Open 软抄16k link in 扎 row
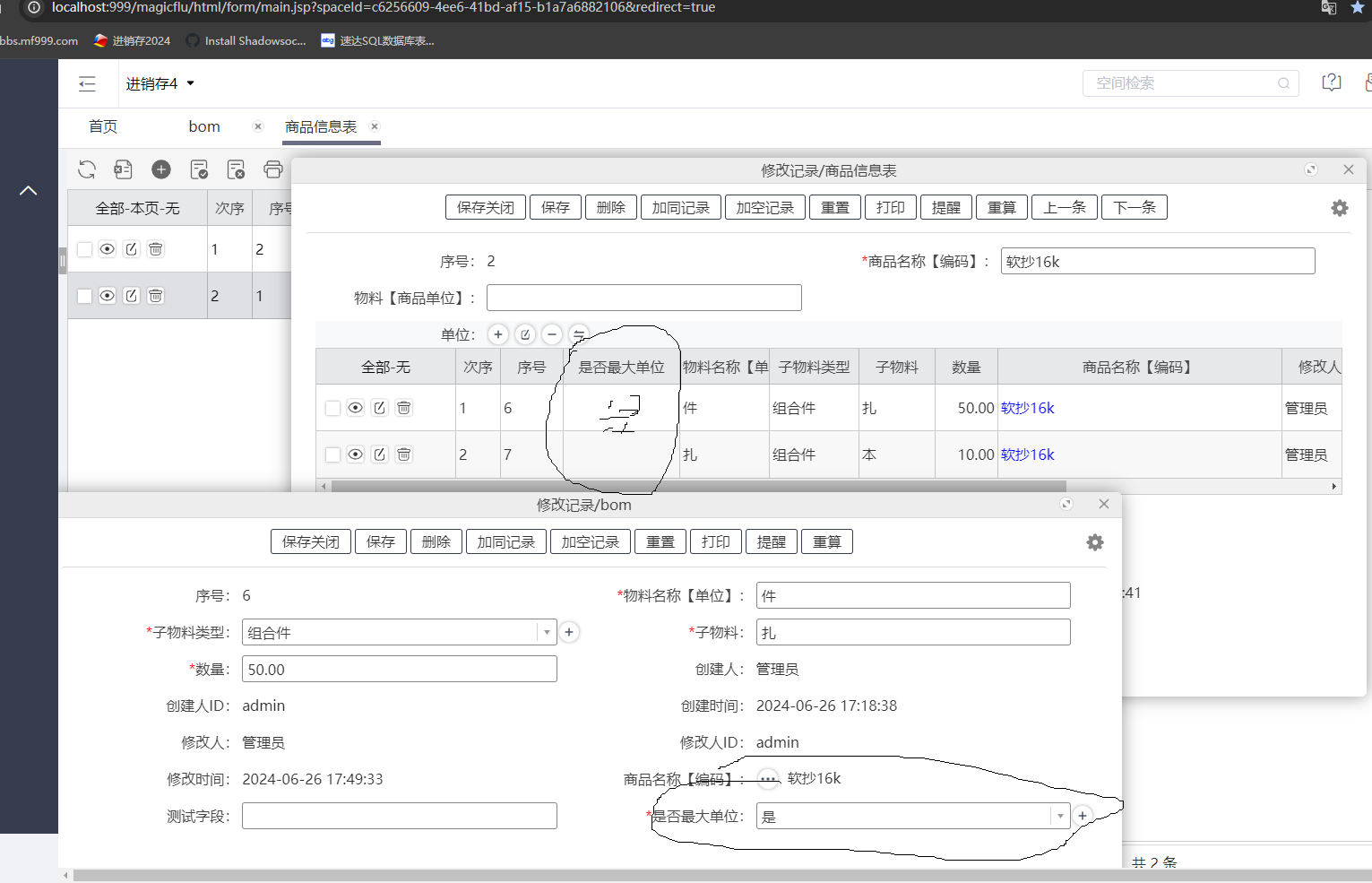 1028,454
